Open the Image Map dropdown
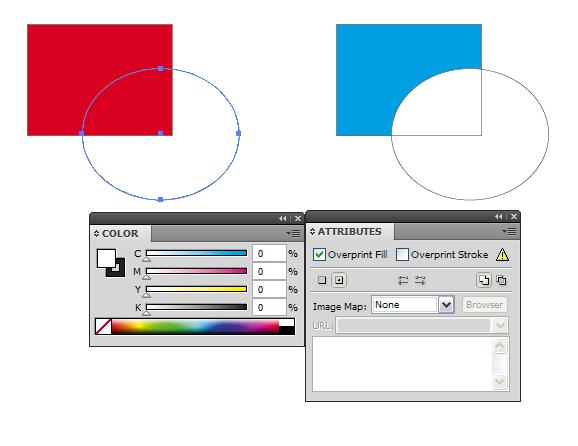This screenshot has height=446, width=578. click(x=446, y=305)
